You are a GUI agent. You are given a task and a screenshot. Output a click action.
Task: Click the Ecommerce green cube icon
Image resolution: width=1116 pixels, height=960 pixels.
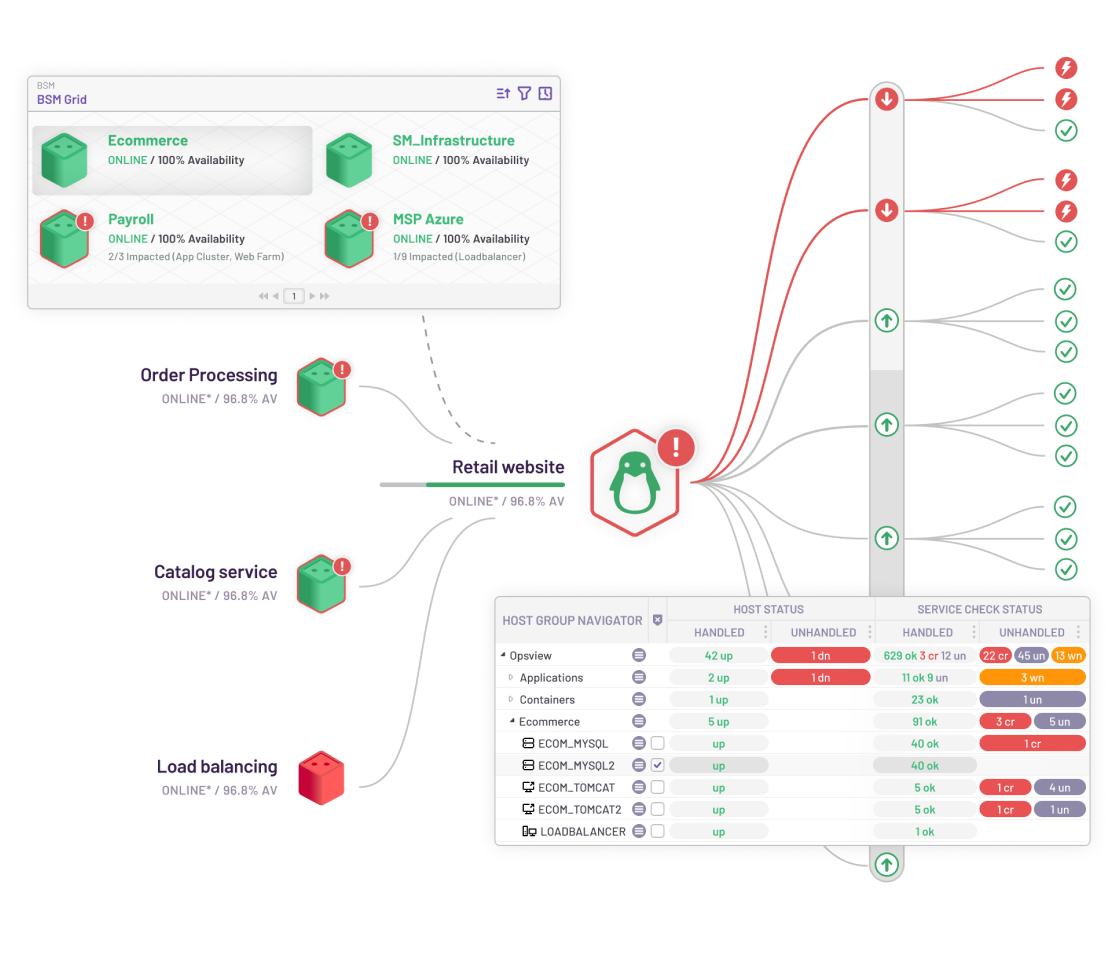click(x=64, y=159)
